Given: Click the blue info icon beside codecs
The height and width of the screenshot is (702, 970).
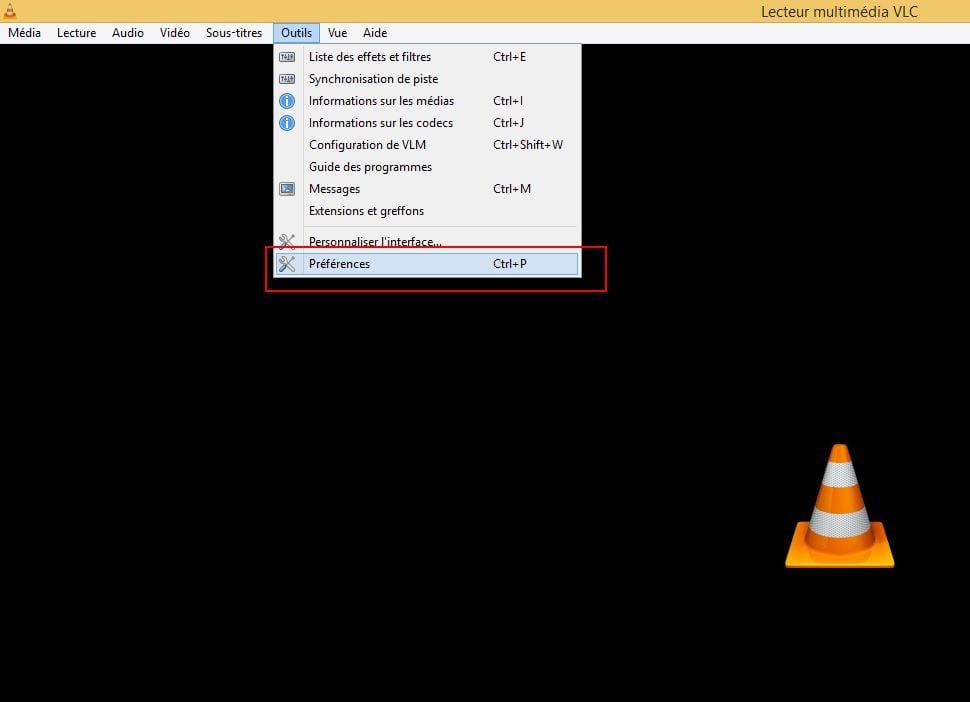Looking at the screenshot, I should (287, 123).
